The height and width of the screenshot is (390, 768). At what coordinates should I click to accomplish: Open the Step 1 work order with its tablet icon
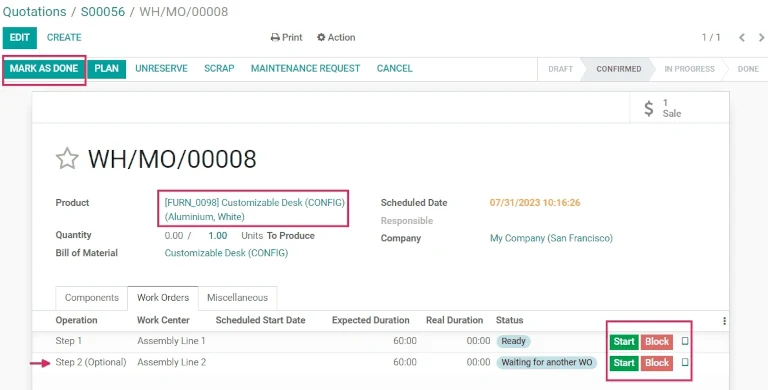pos(685,341)
